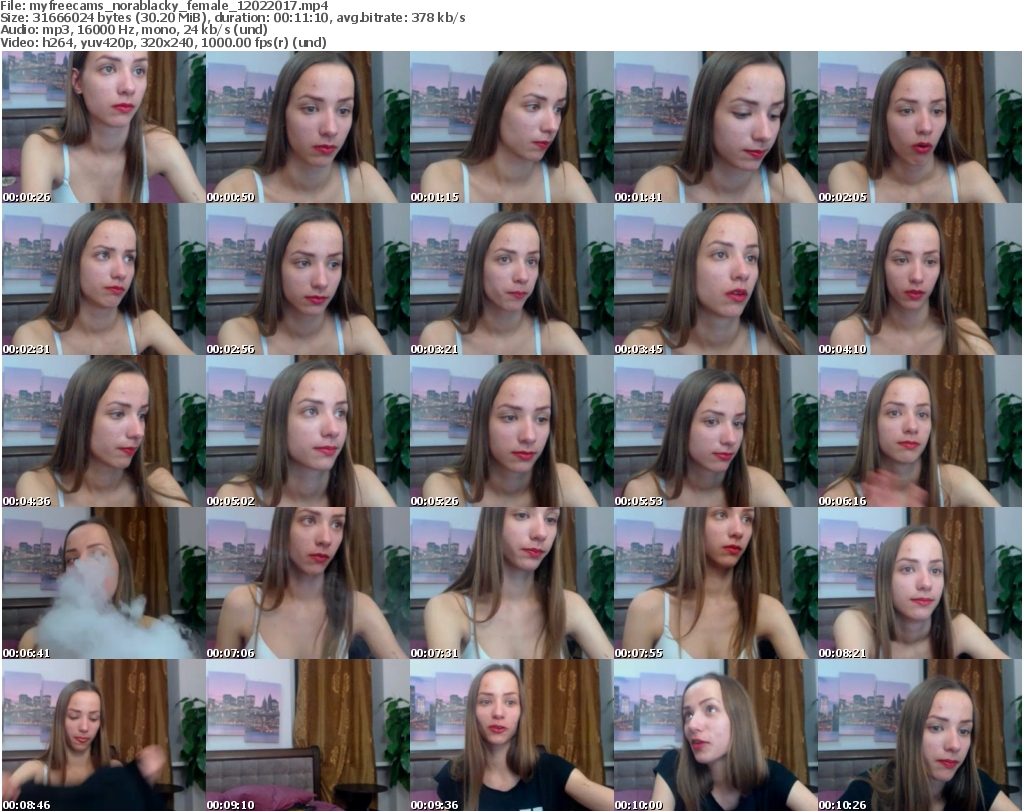
Task: View the 00:10:26 thumbnail
Action: [920, 735]
